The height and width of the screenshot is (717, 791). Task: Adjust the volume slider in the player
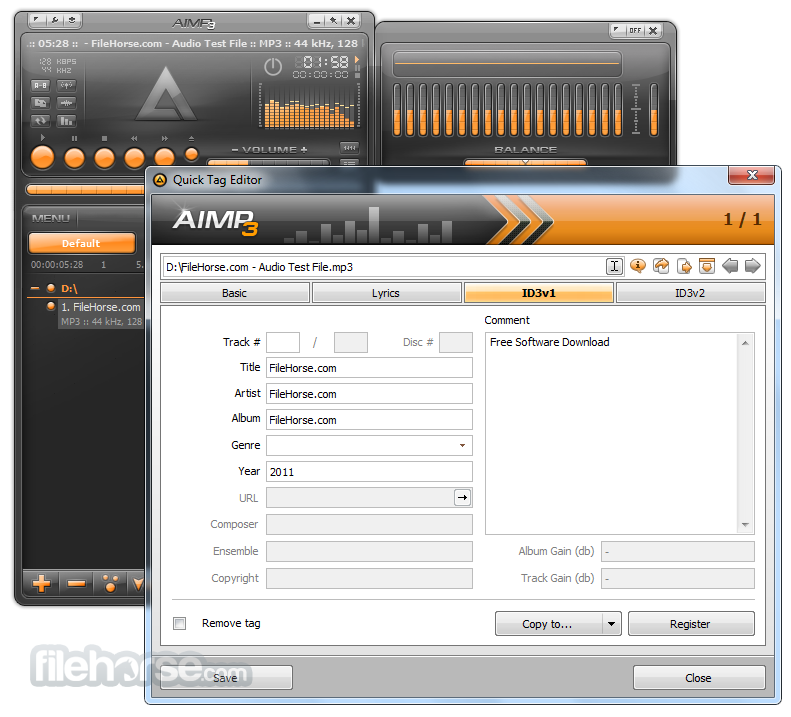click(268, 162)
